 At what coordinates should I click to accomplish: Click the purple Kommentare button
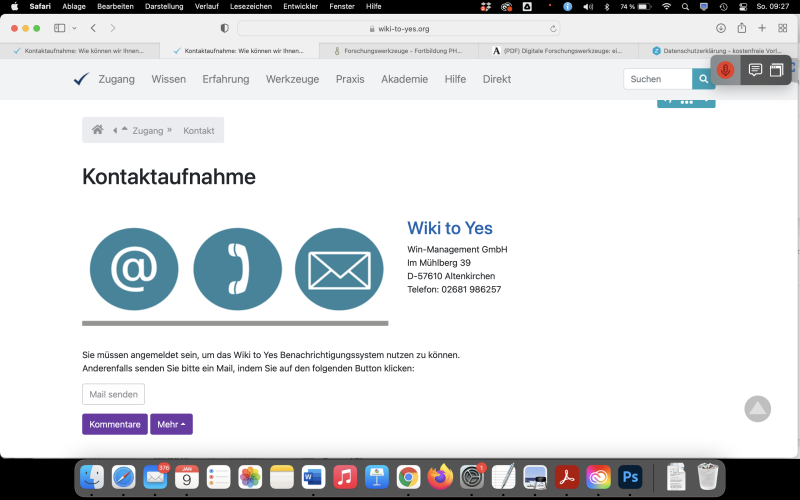(x=115, y=424)
